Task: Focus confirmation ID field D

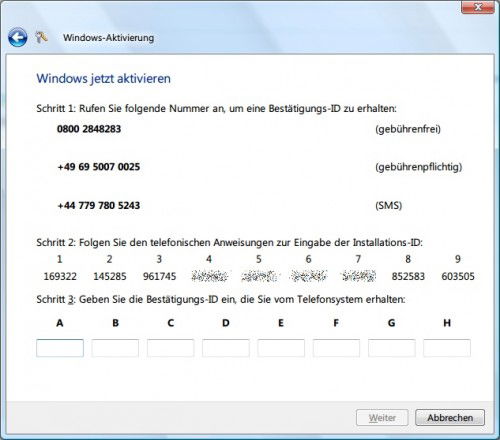Action: point(226,348)
